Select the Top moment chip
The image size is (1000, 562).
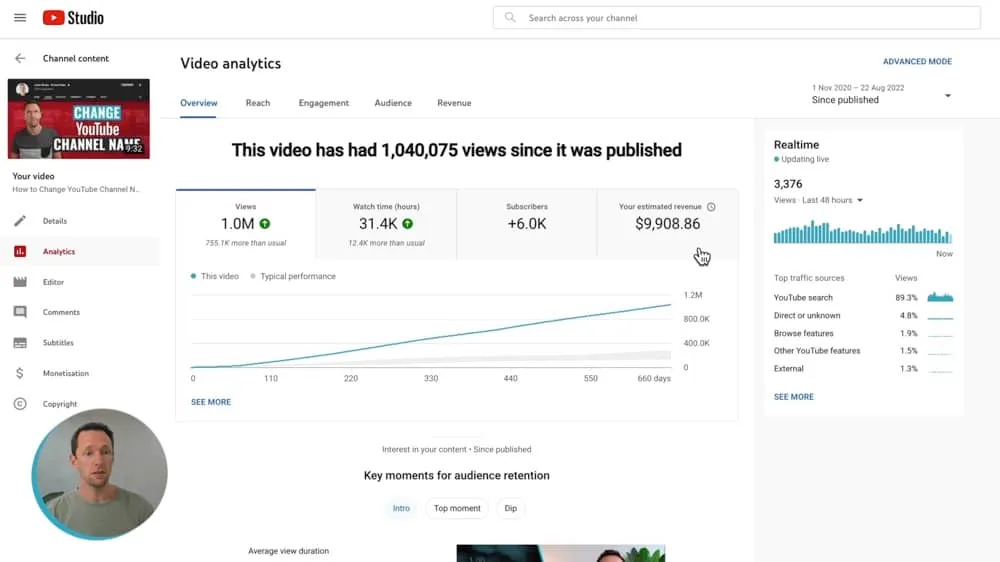(x=457, y=508)
